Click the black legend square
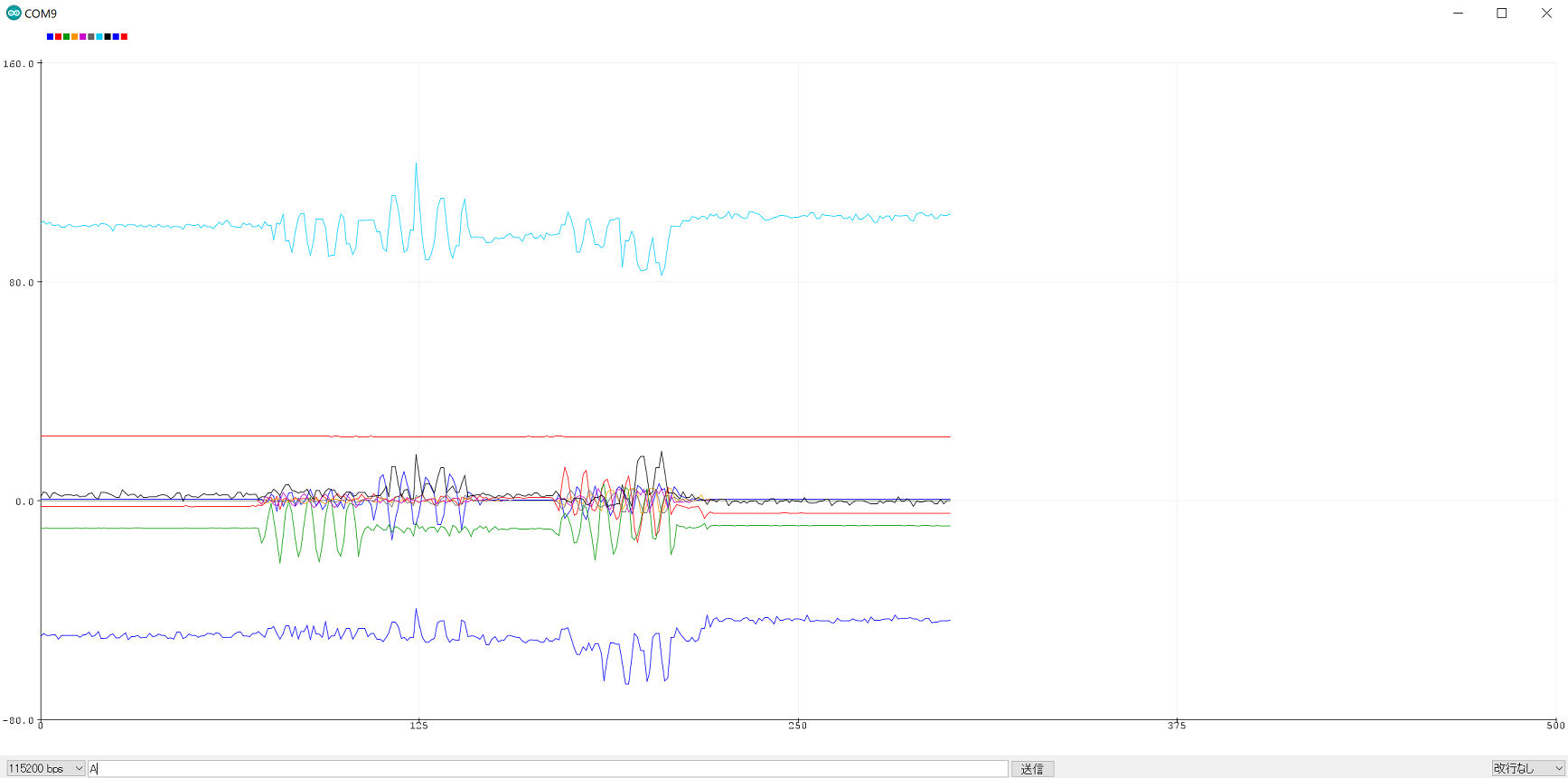 pos(108,37)
